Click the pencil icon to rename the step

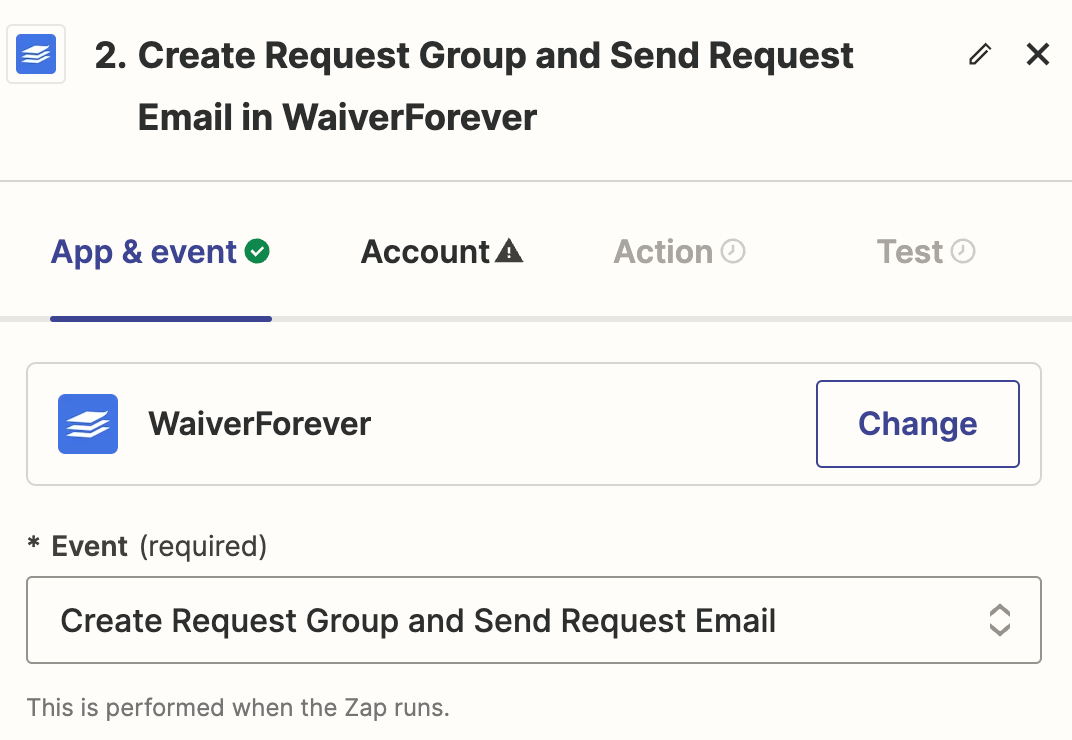(x=979, y=55)
